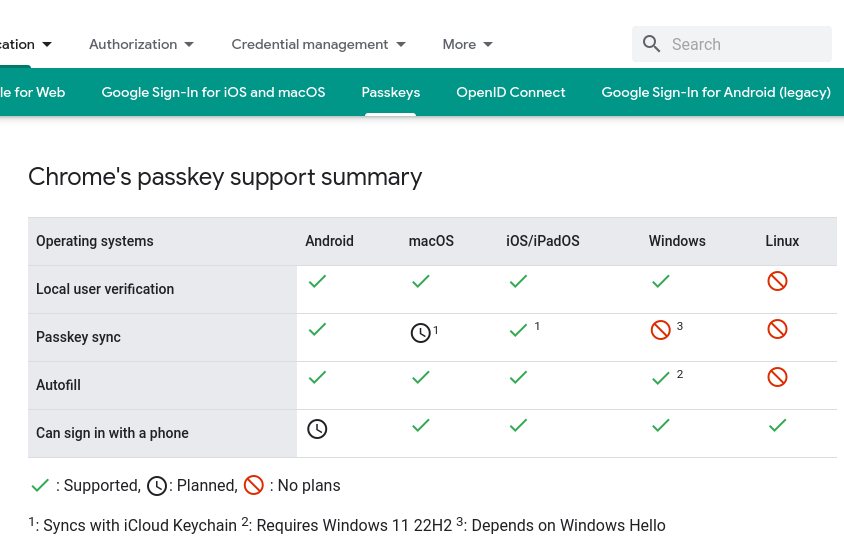Open the OpenID Connect tab

pyautogui.click(x=511, y=93)
